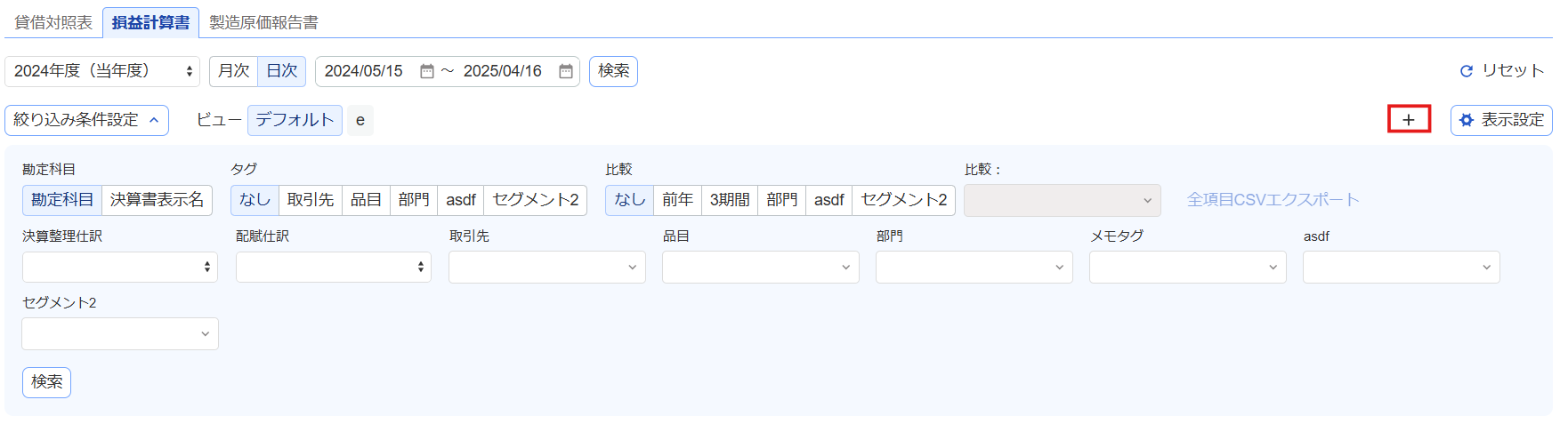Click the リセット reset button
This screenshot has width=1568, height=424.
pyautogui.click(x=1502, y=70)
